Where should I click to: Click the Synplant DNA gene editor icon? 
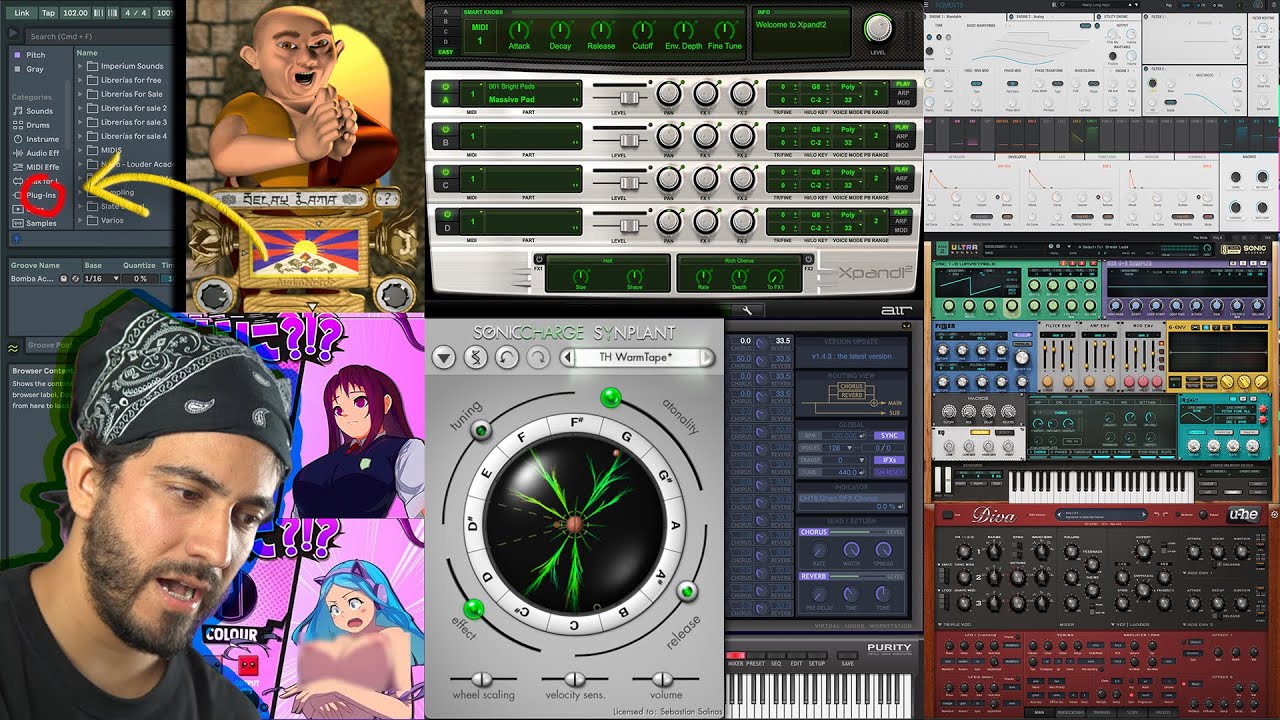475,357
